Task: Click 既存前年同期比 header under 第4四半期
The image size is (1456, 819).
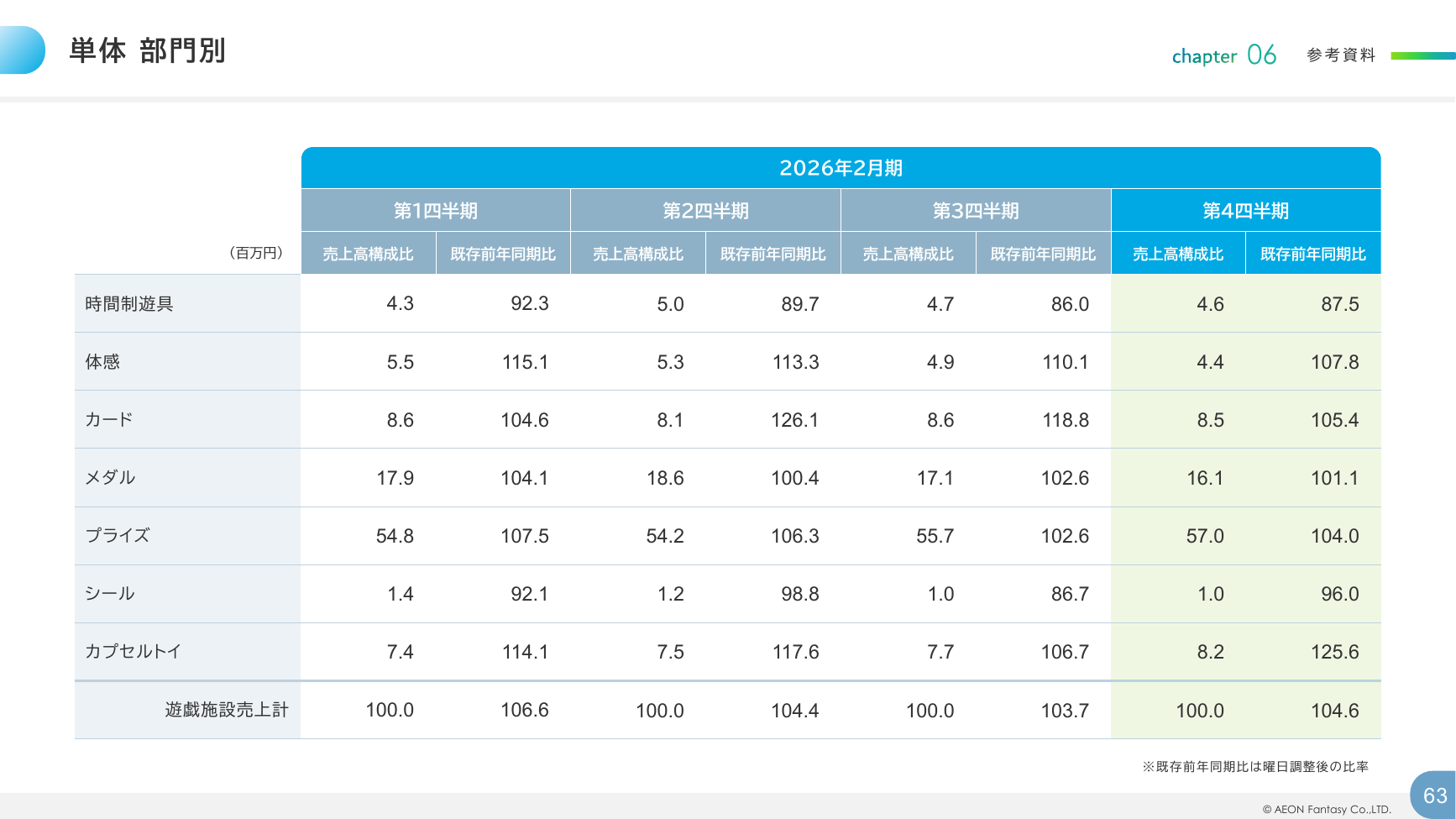Action: pyautogui.click(x=1313, y=254)
